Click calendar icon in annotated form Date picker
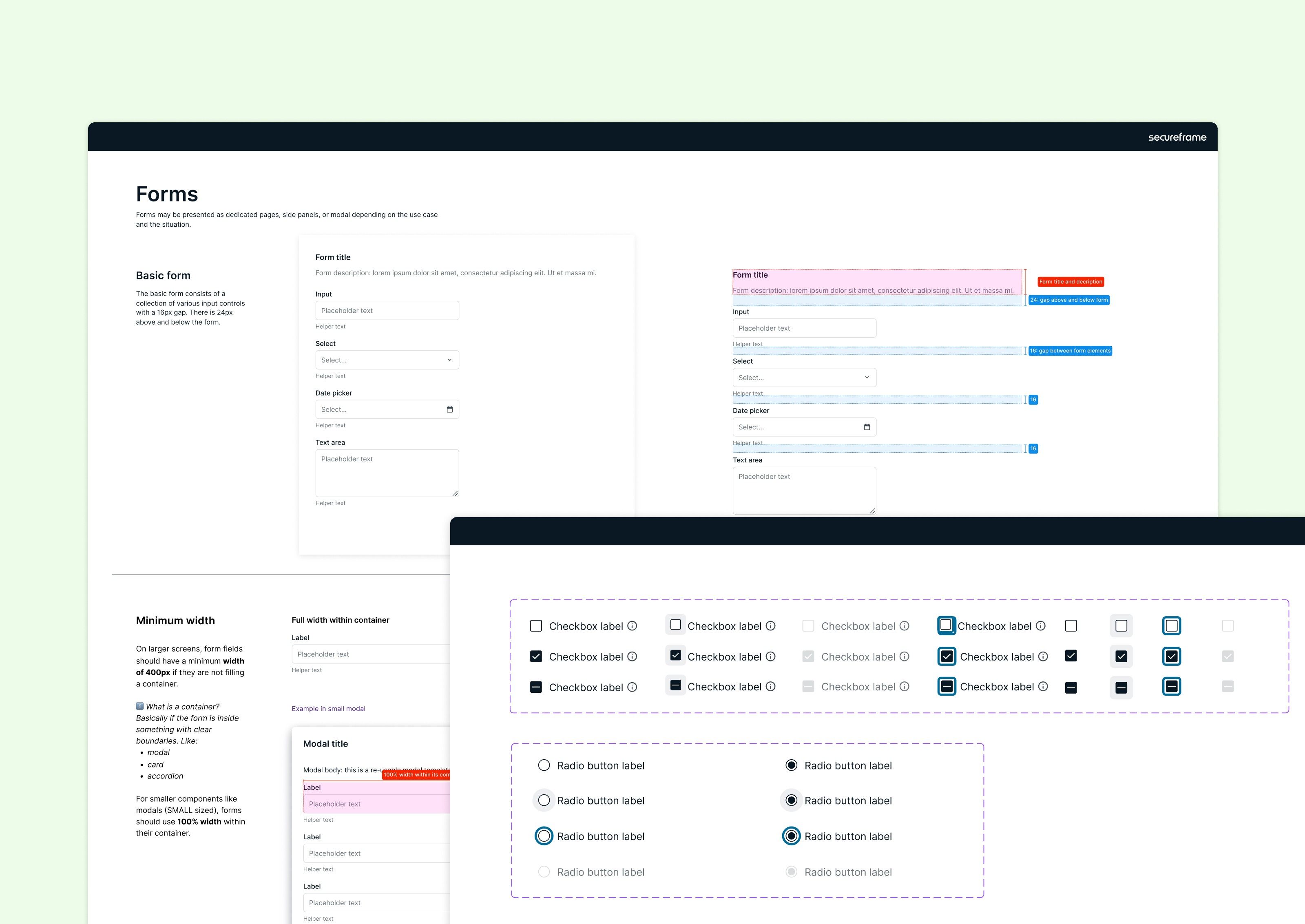 (866, 427)
